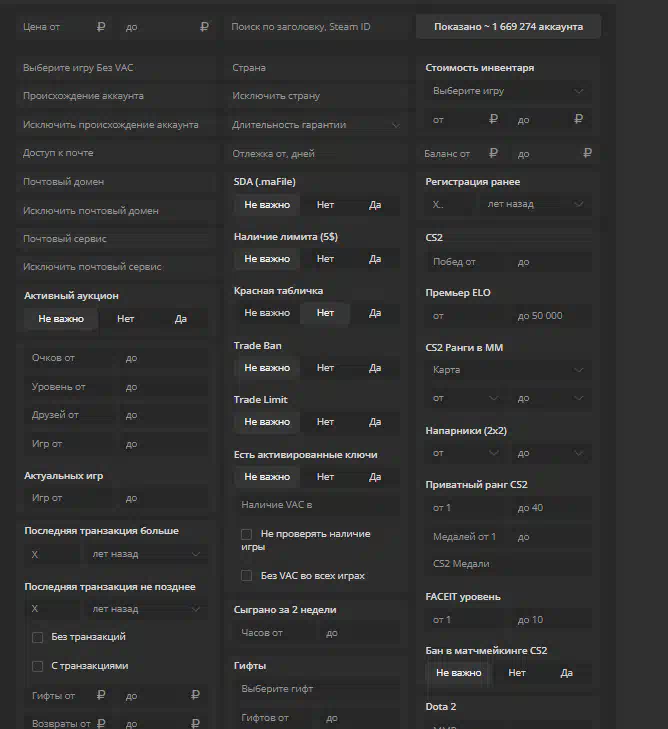Screen dimensions: 668x729
Task: Click the price 'до' ruble field at top
Action: (166, 27)
